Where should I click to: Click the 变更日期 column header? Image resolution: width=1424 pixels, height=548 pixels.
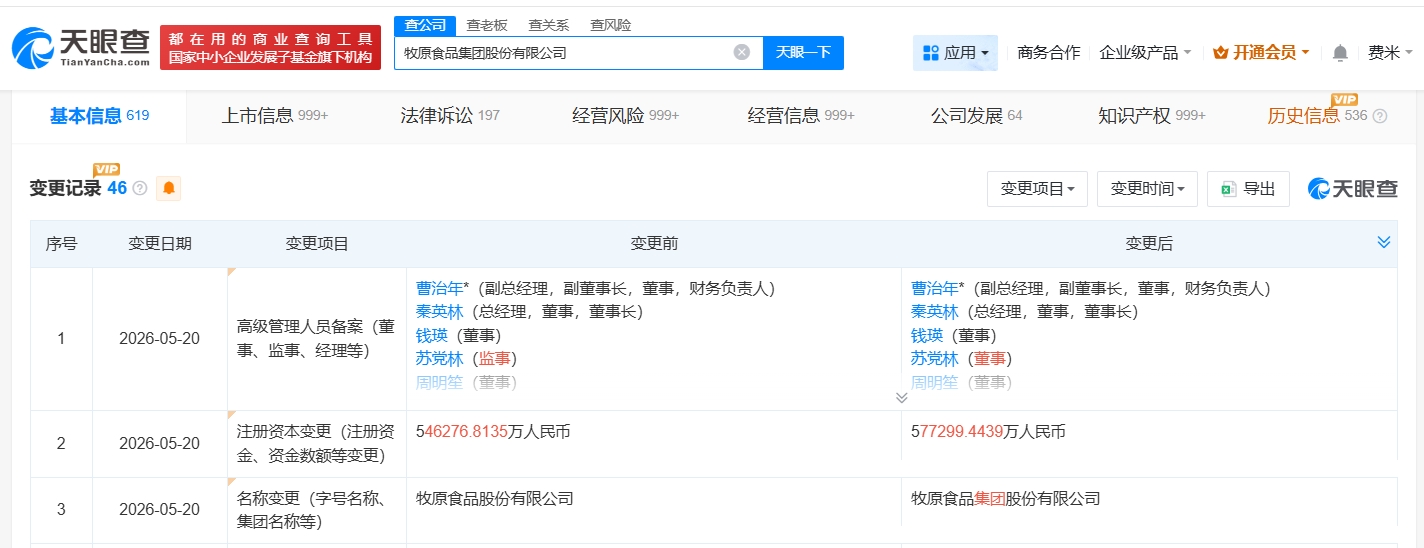(160, 243)
